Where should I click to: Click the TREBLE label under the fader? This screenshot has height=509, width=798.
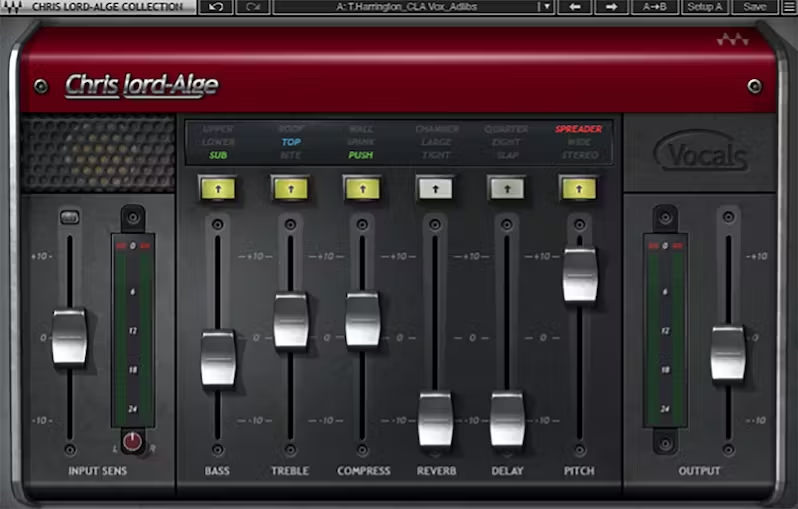point(290,471)
